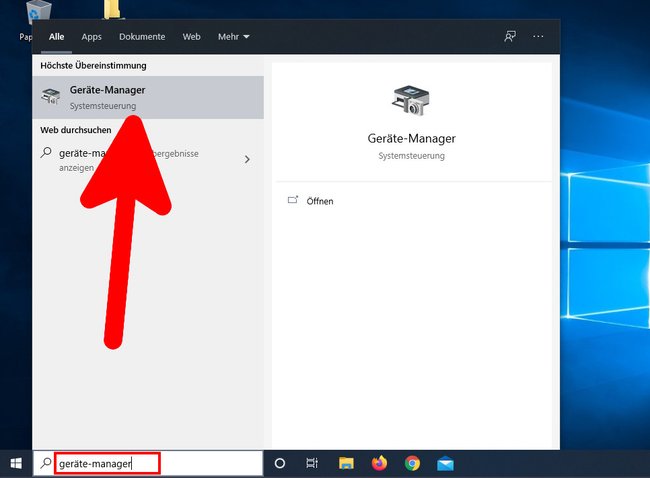The height and width of the screenshot is (478, 650).
Task: Switch to the Web tab
Action: (x=192, y=37)
